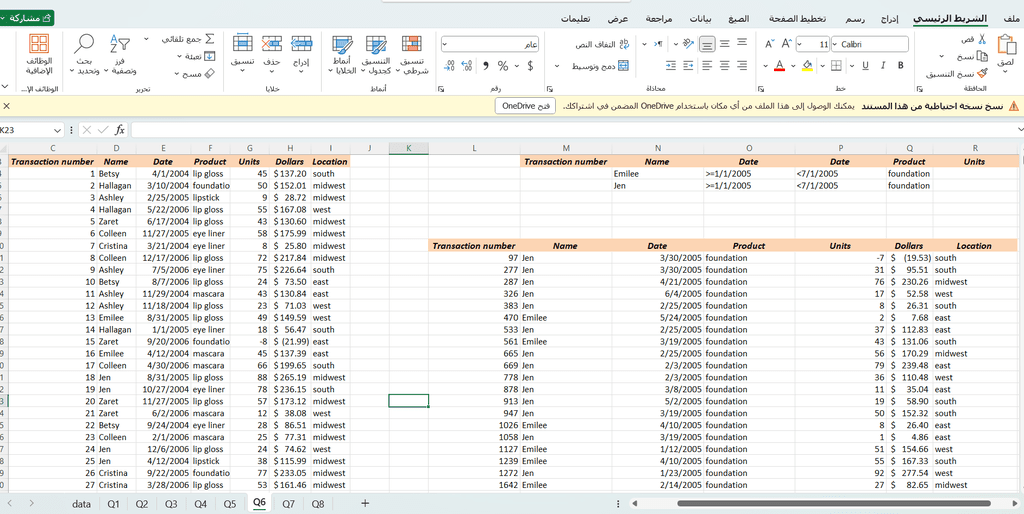Click the green Share button
This screenshot has height=514, width=1024.
tap(31, 18)
